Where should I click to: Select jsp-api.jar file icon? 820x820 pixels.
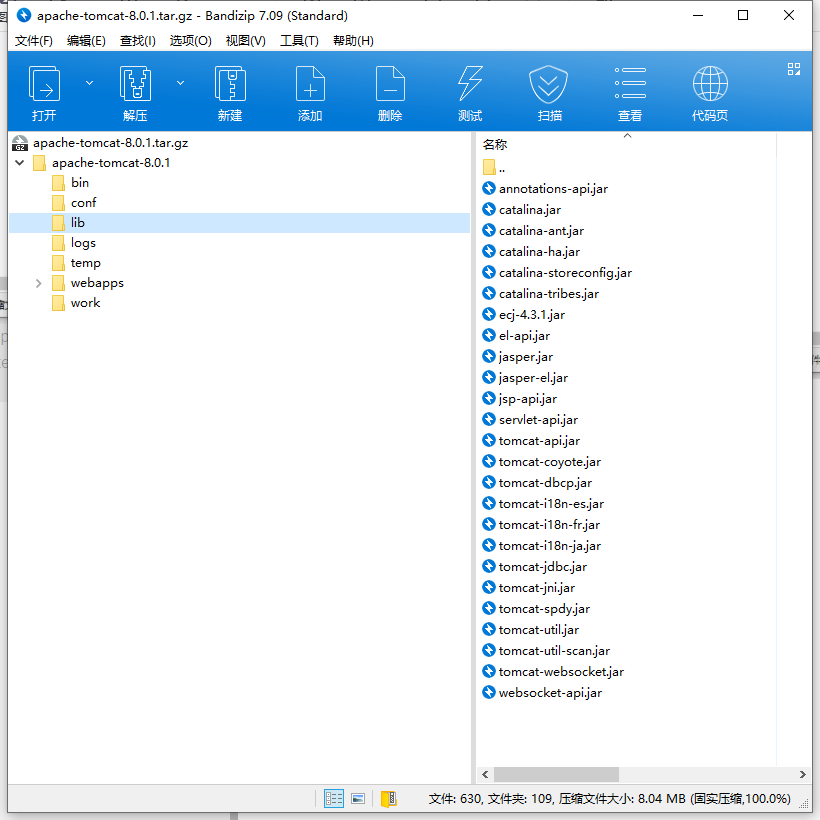488,398
